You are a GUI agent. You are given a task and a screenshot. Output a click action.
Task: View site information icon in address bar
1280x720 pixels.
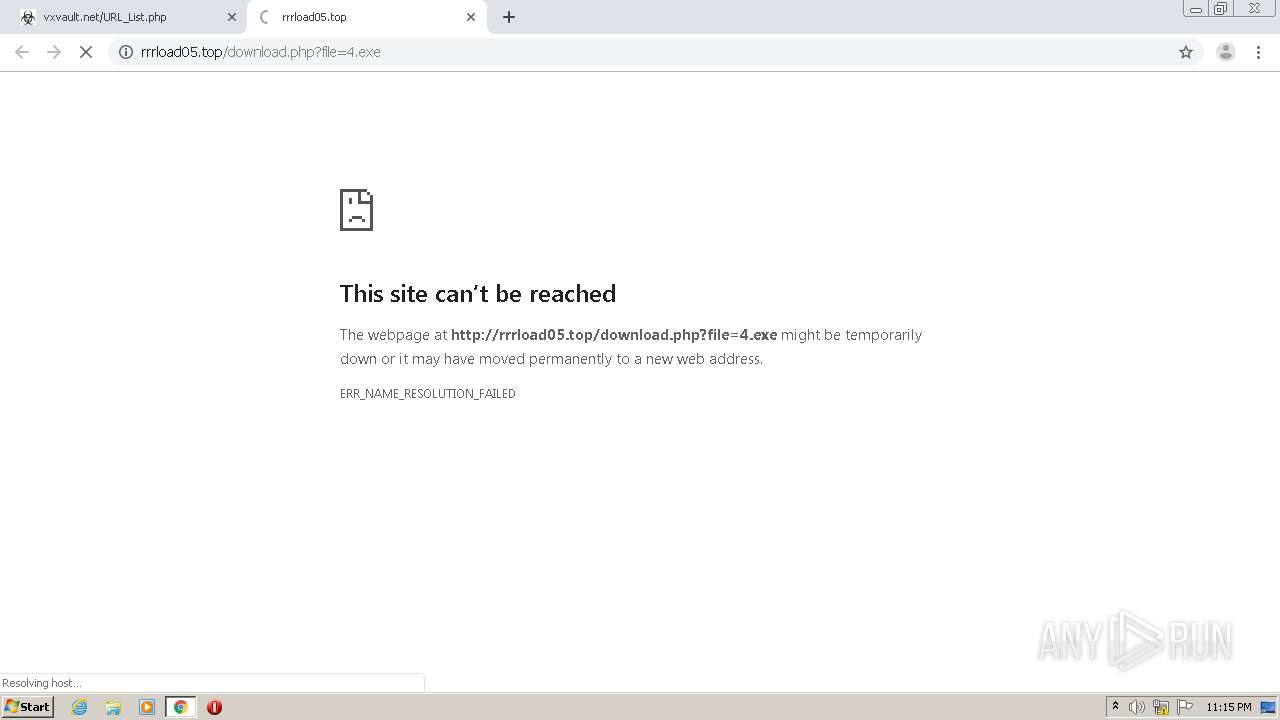[x=126, y=52]
